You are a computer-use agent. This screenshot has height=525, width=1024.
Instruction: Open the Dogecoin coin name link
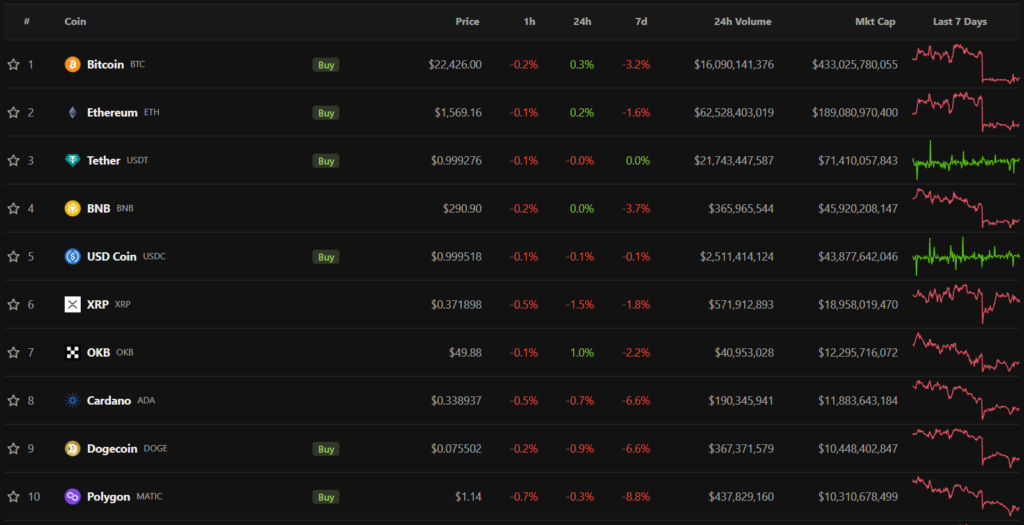(112, 449)
